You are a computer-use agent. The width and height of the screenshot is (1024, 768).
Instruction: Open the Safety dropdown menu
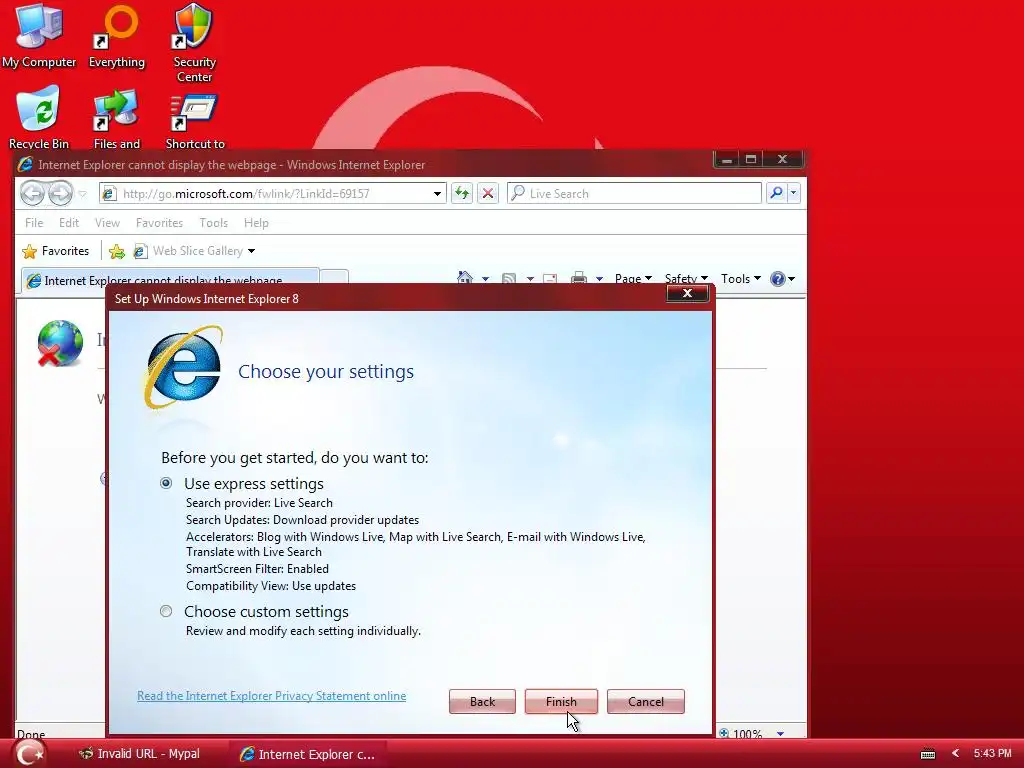[686, 279]
